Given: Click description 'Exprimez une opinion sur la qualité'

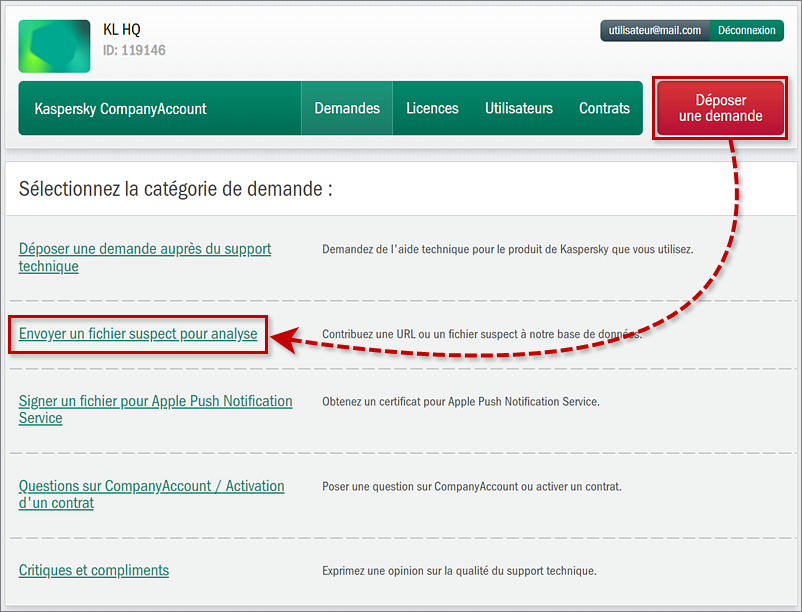Looking at the screenshot, I should [x=459, y=571].
